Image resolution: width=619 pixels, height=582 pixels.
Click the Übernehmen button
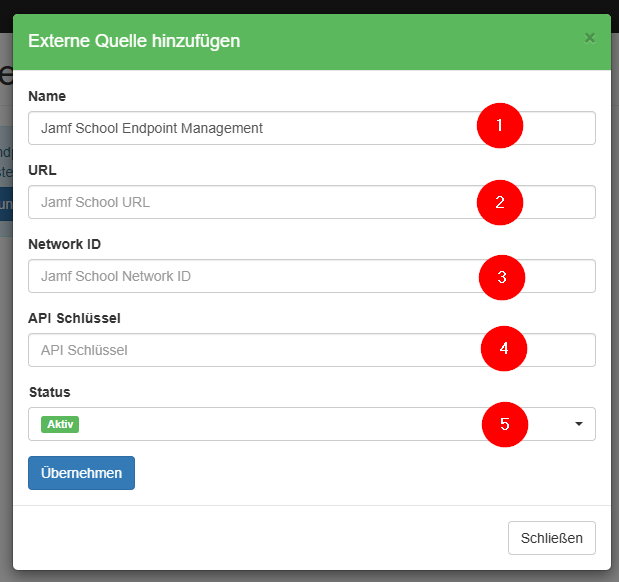pyautogui.click(x=81, y=473)
